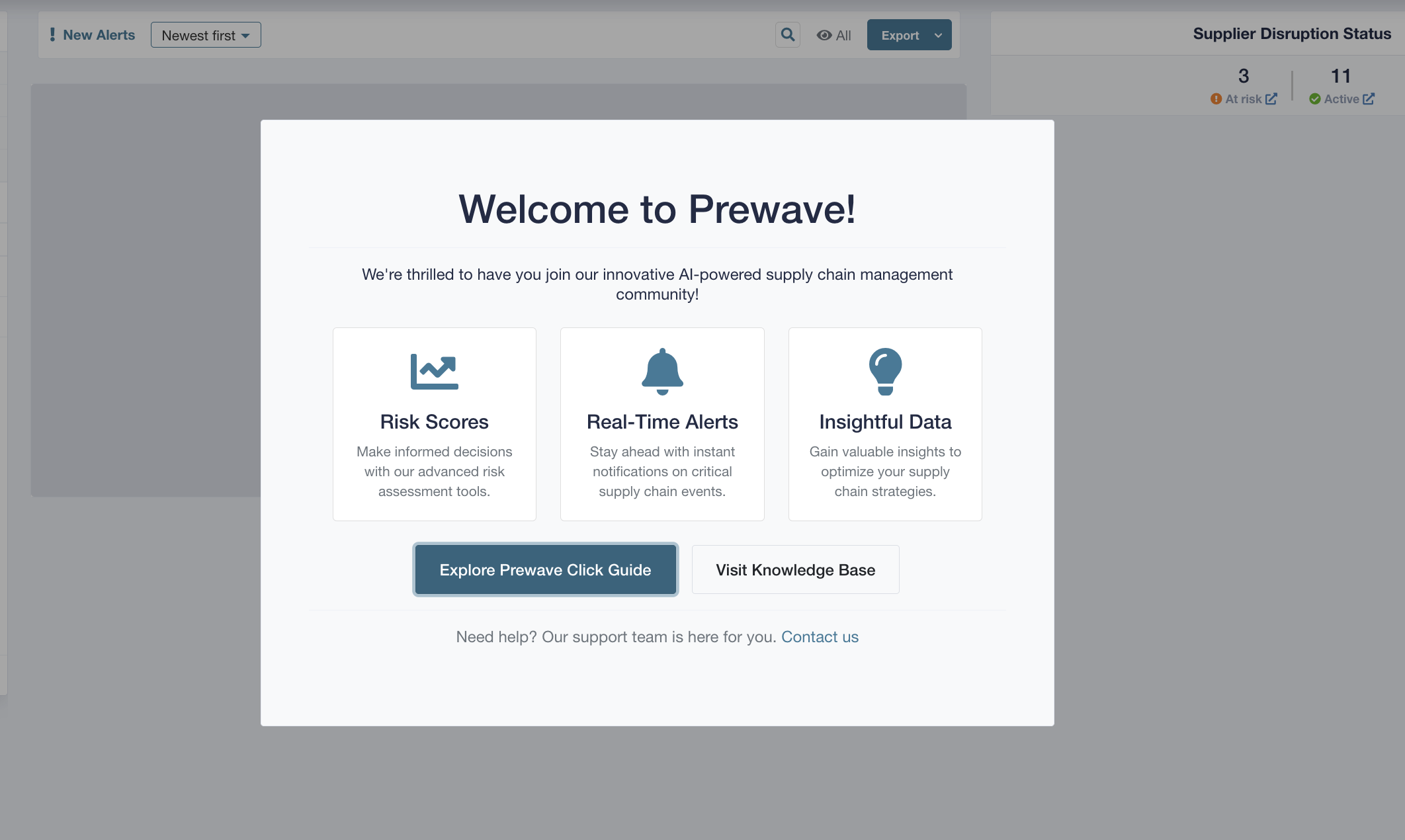Click the Real-Time Alerts bell icon
This screenshot has height=840, width=1405.
click(x=662, y=371)
